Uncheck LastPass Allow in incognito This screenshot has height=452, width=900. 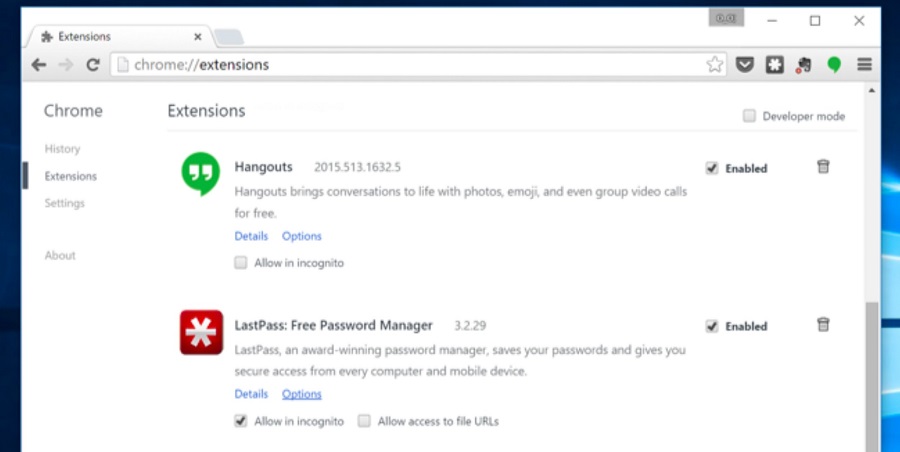point(241,421)
